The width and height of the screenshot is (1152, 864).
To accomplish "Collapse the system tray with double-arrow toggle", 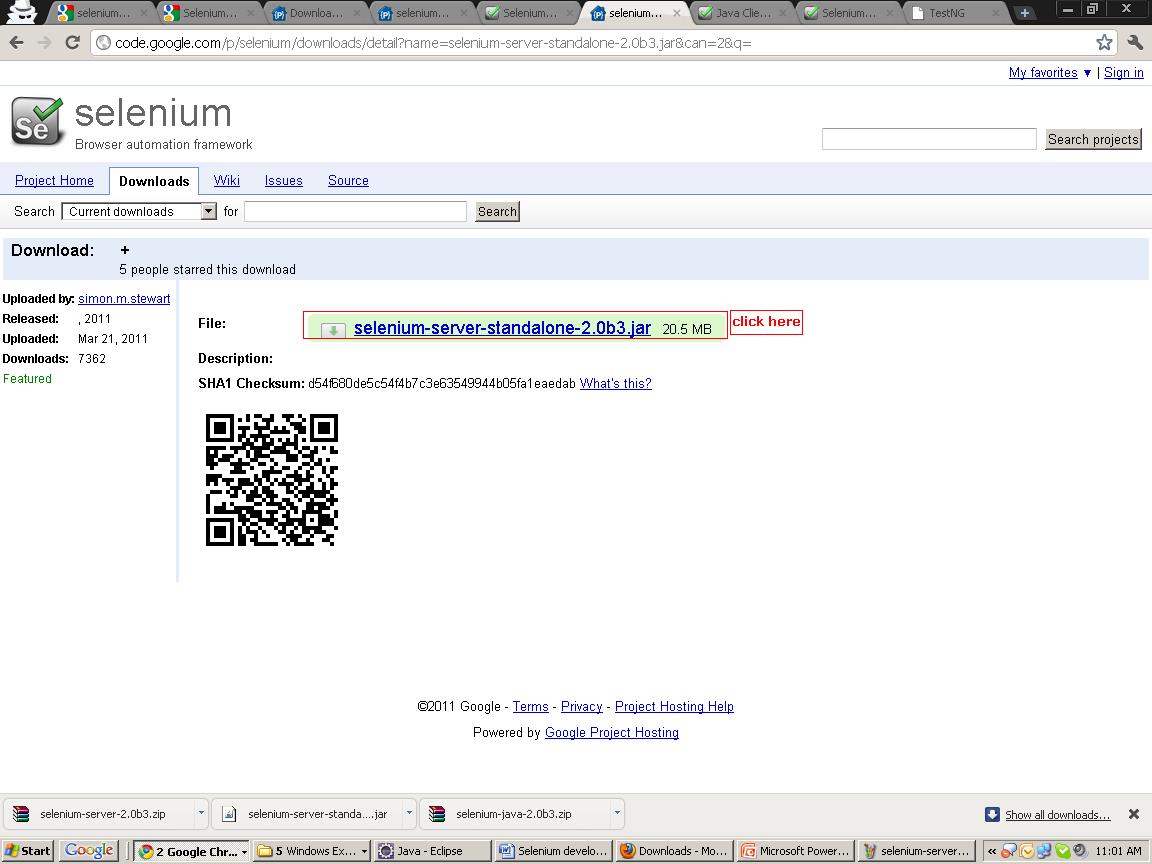I will tap(992, 851).
